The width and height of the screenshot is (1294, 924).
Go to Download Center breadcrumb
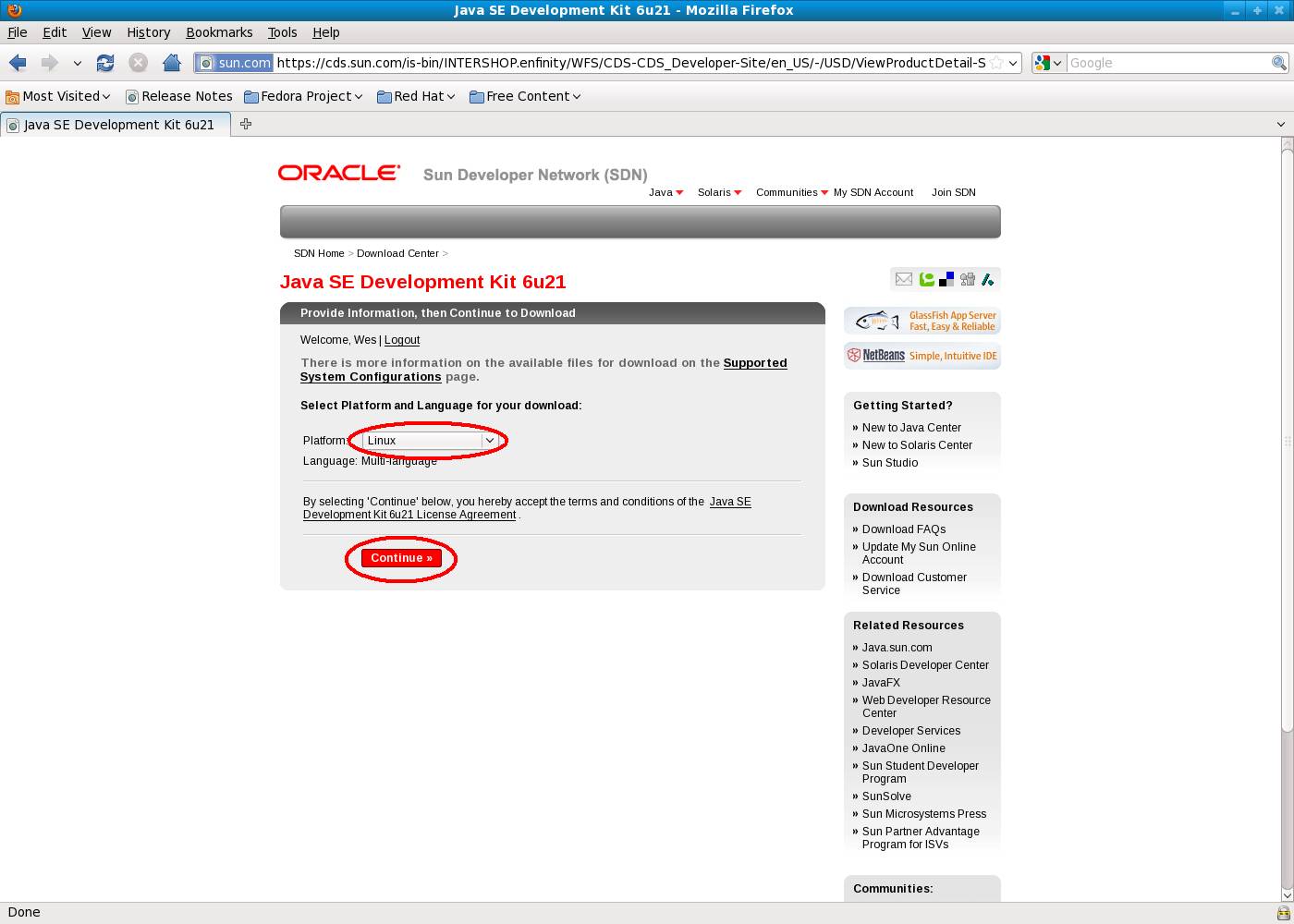pyautogui.click(x=397, y=253)
